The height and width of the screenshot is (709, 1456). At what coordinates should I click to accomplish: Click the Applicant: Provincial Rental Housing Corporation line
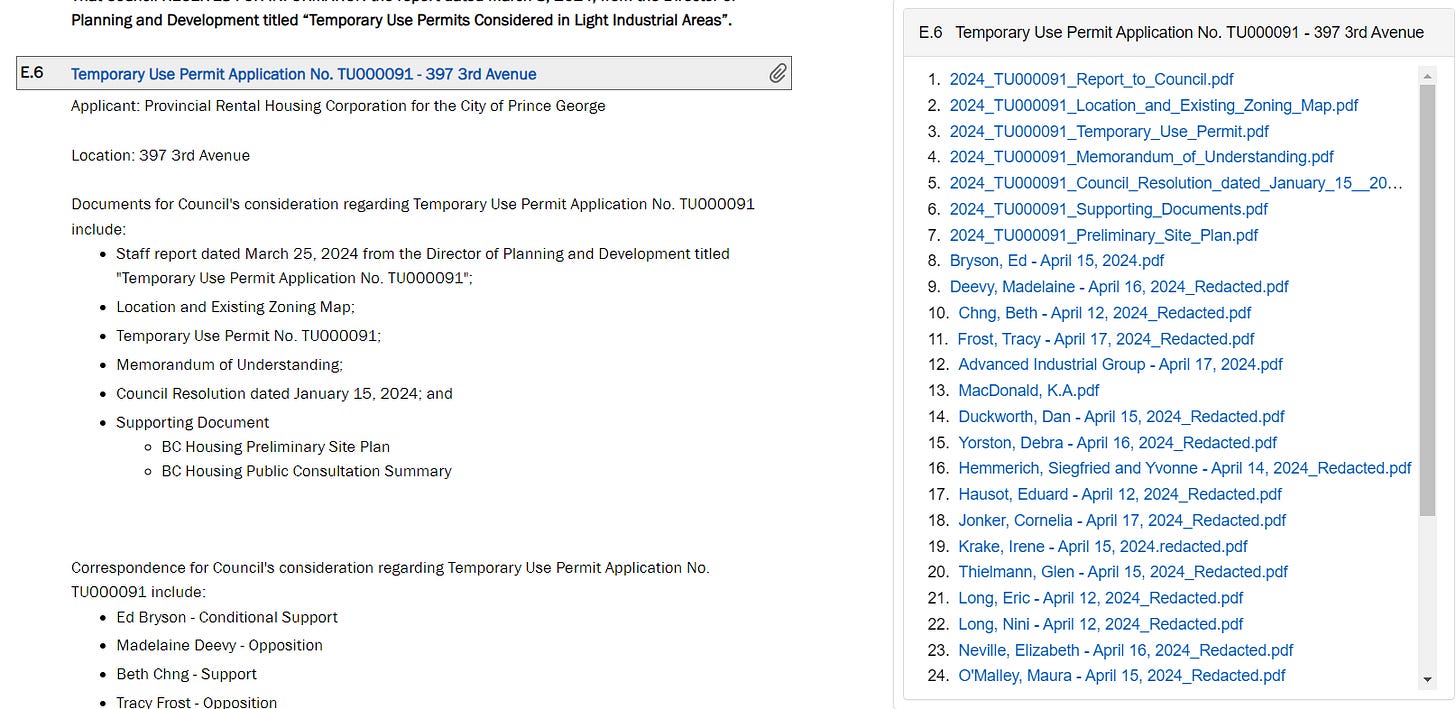[338, 106]
